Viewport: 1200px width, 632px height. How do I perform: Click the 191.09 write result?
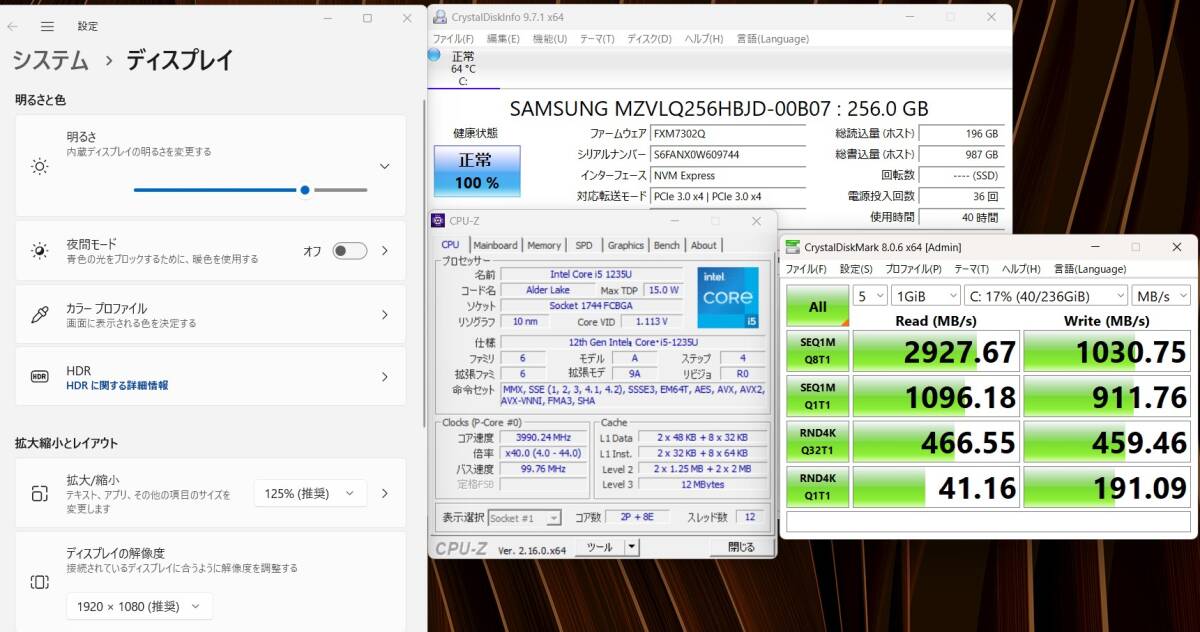(1107, 487)
